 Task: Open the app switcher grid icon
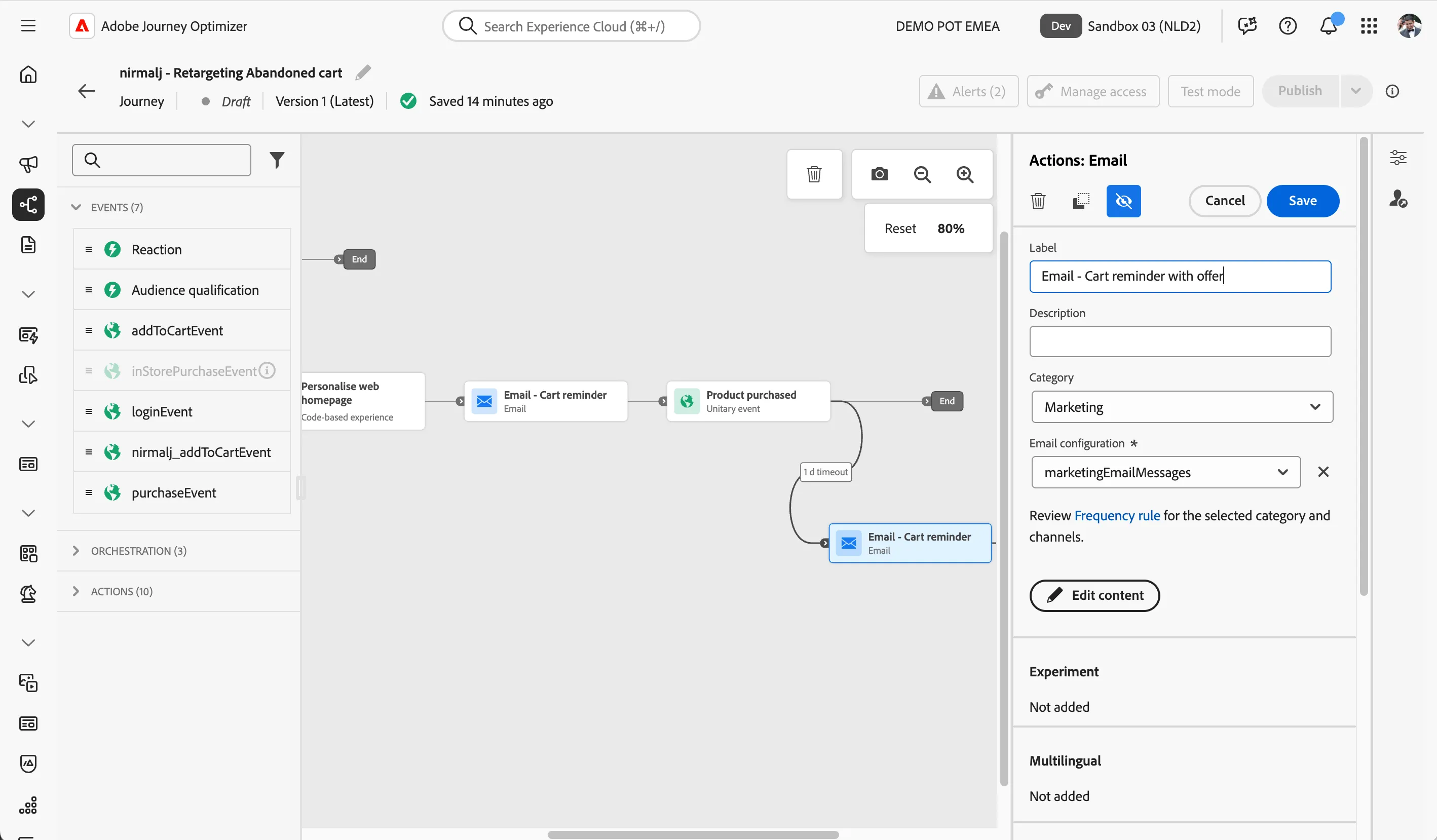[1369, 26]
